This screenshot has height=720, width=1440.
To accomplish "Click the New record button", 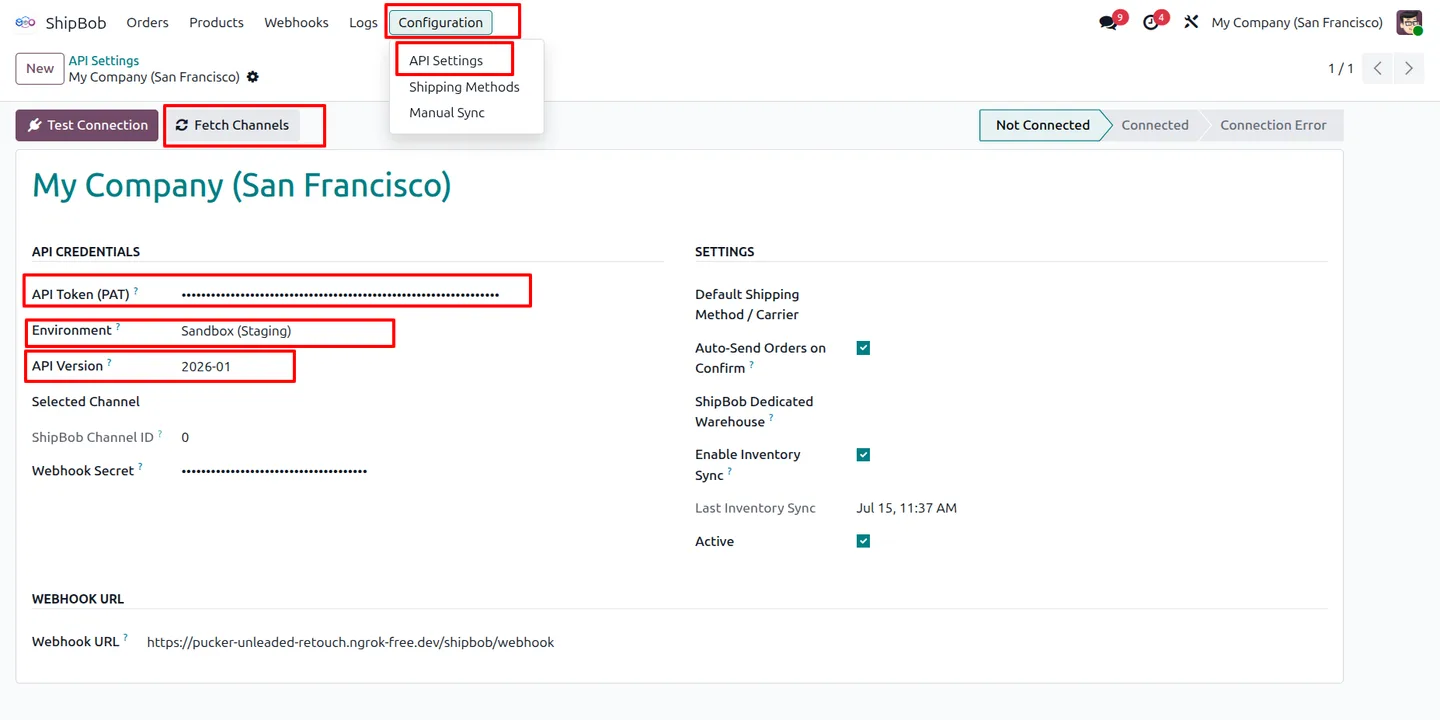I will (40, 69).
